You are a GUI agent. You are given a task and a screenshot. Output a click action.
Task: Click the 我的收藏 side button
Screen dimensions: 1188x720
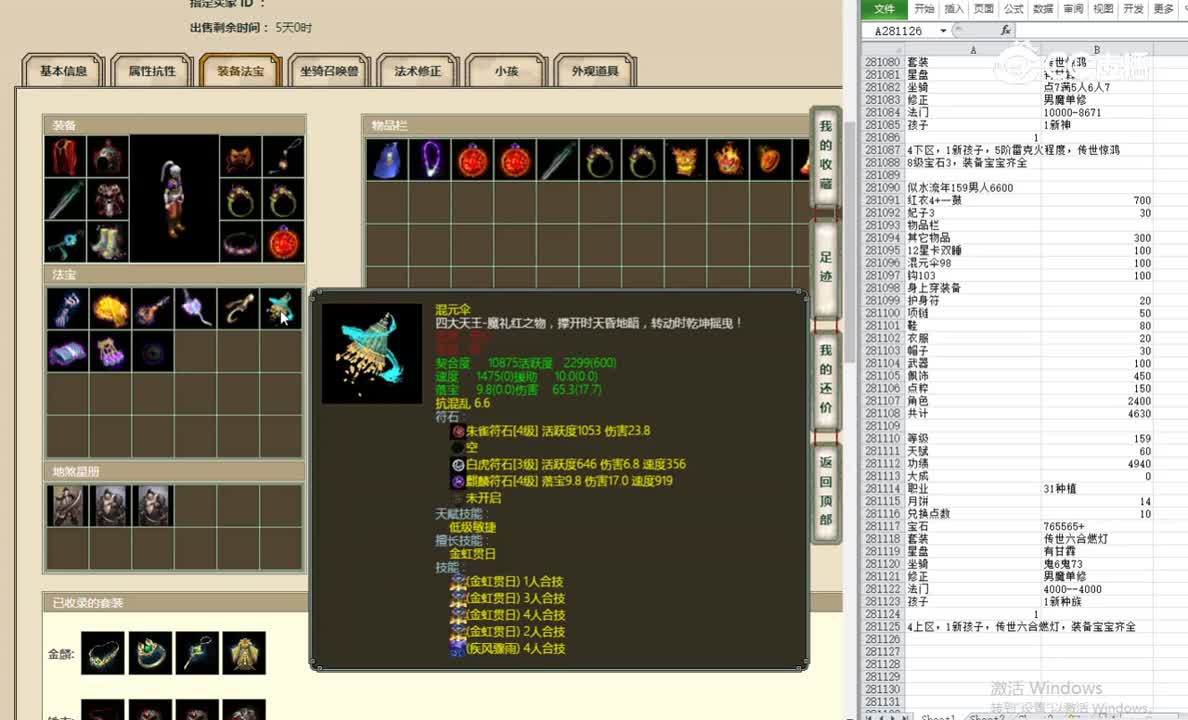pyautogui.click(x=826, y=155)
